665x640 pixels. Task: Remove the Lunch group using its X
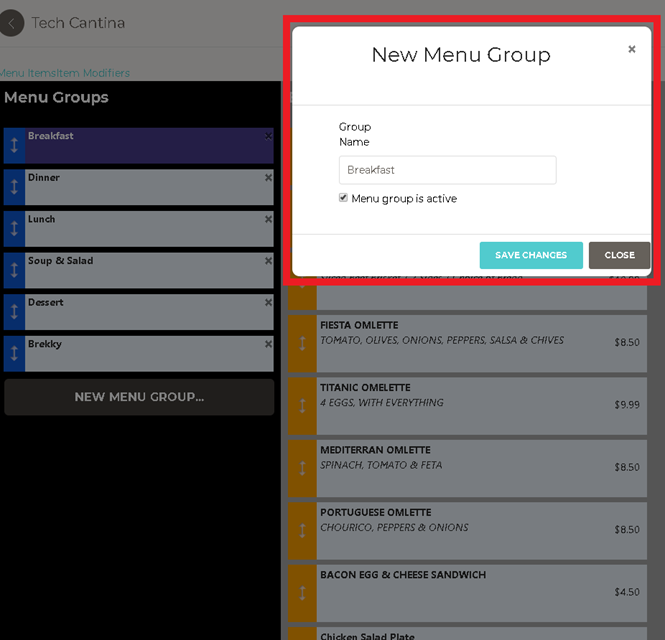[x=268, y=220]
